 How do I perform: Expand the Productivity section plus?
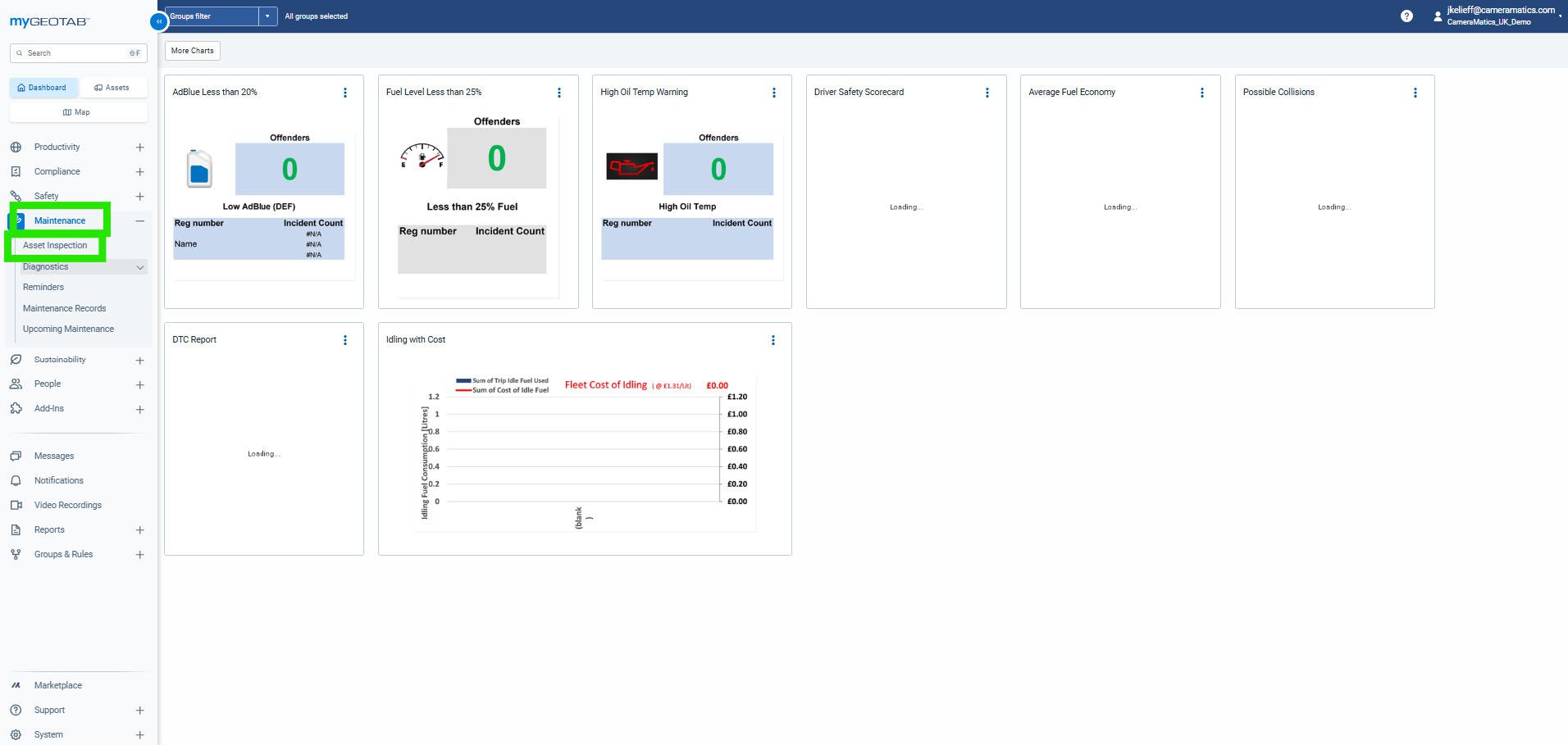[x=140, y=148]
